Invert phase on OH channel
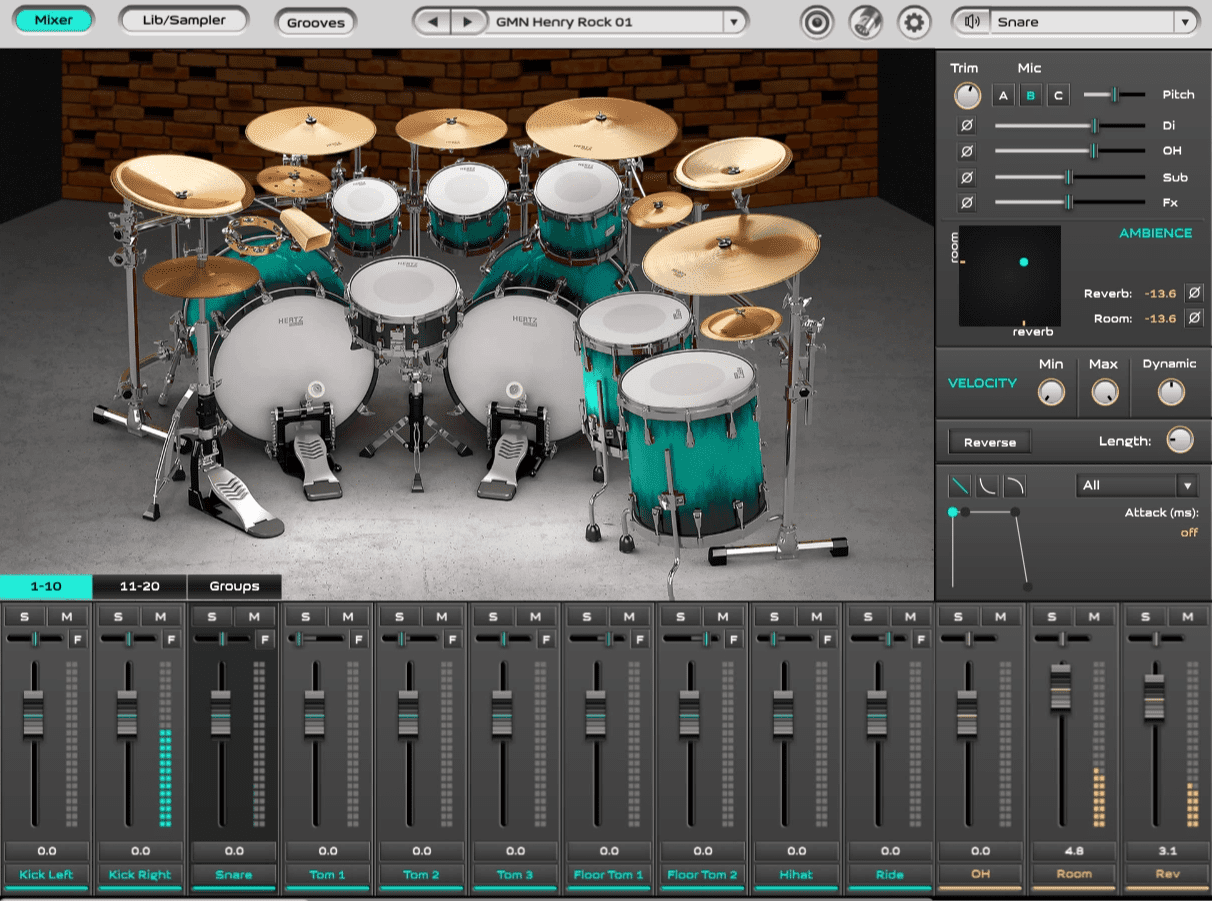The height and width of the screenshot is (901, 1212). tap(967, 151)
